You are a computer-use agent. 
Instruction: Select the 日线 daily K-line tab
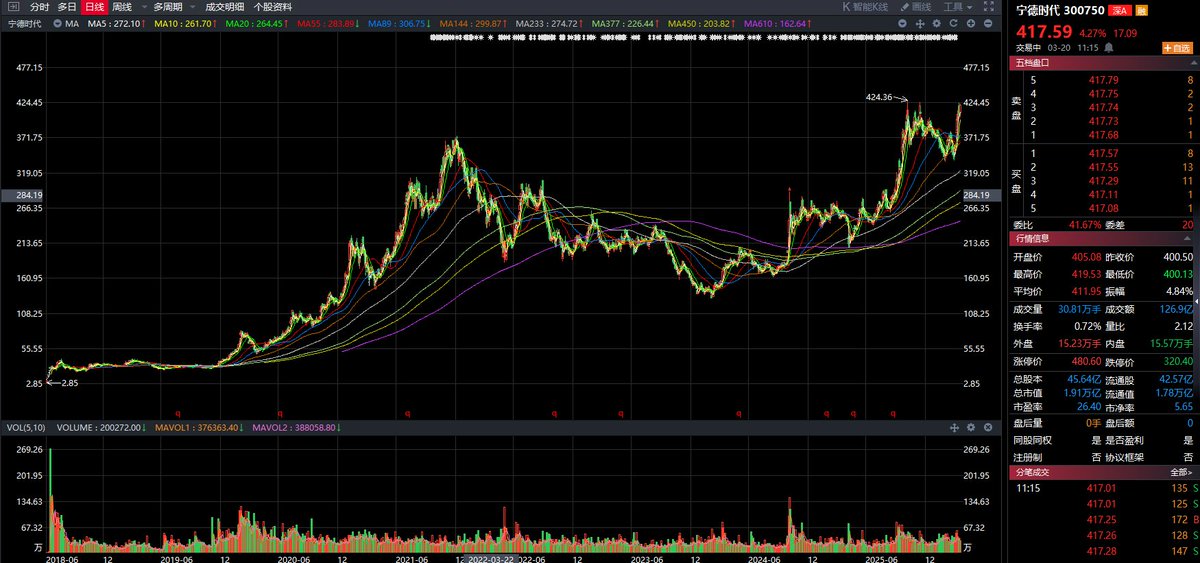coord(93,6)
